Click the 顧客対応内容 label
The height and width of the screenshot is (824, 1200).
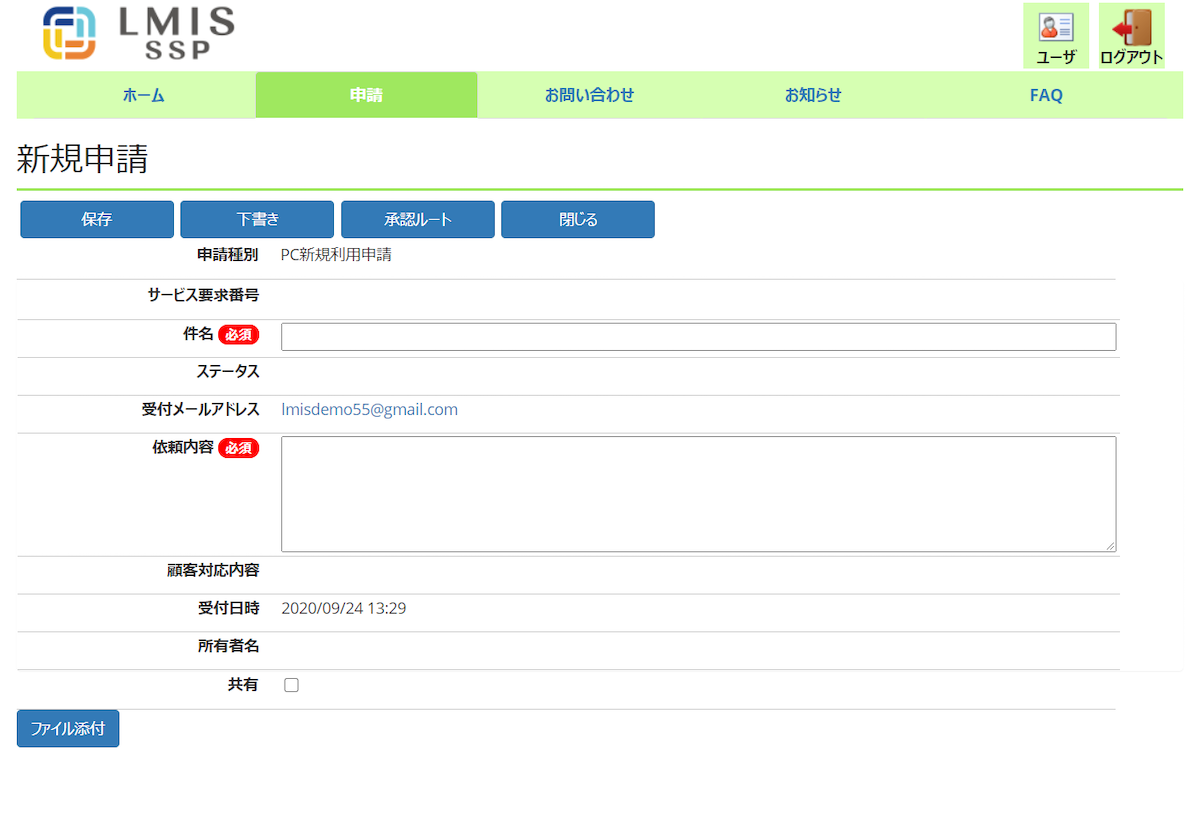click(x=213, y=570)
